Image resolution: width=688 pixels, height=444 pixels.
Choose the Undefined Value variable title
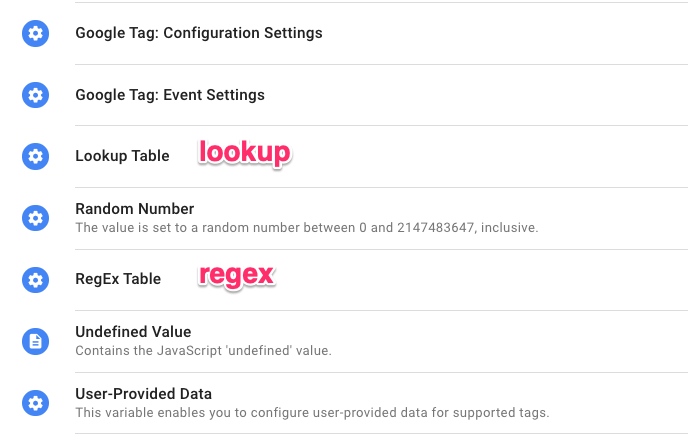point(133,332)
